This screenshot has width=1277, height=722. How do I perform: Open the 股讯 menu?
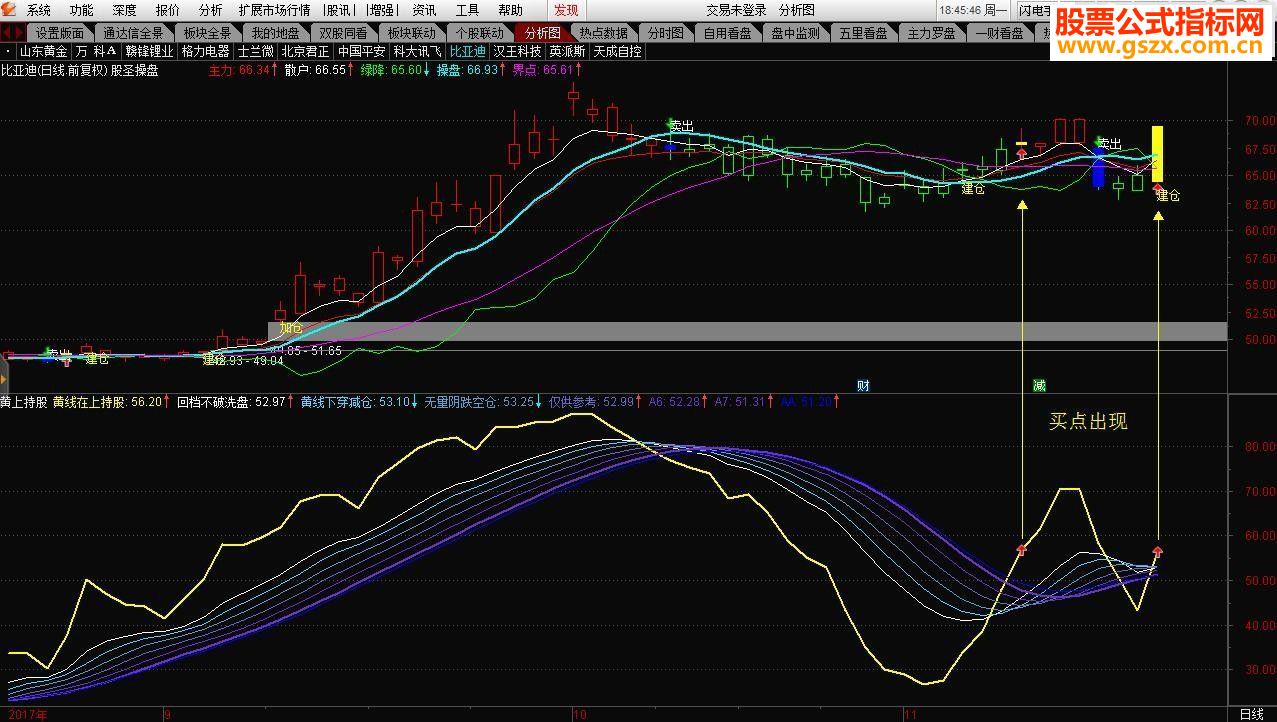(x=339, y=10)
